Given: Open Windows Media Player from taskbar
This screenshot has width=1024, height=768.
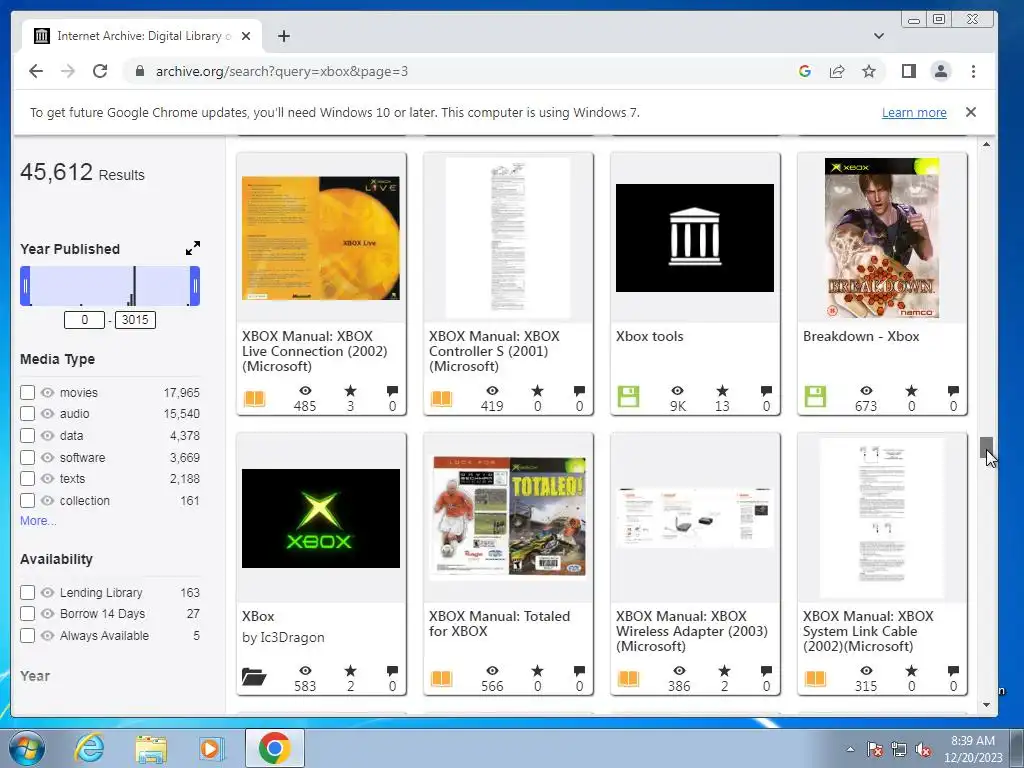Looking at the screenshot, I should tap(211, 748).
